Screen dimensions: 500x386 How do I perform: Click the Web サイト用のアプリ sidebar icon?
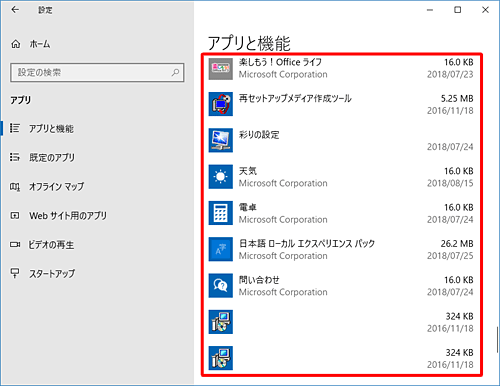[x=15, y=215]
